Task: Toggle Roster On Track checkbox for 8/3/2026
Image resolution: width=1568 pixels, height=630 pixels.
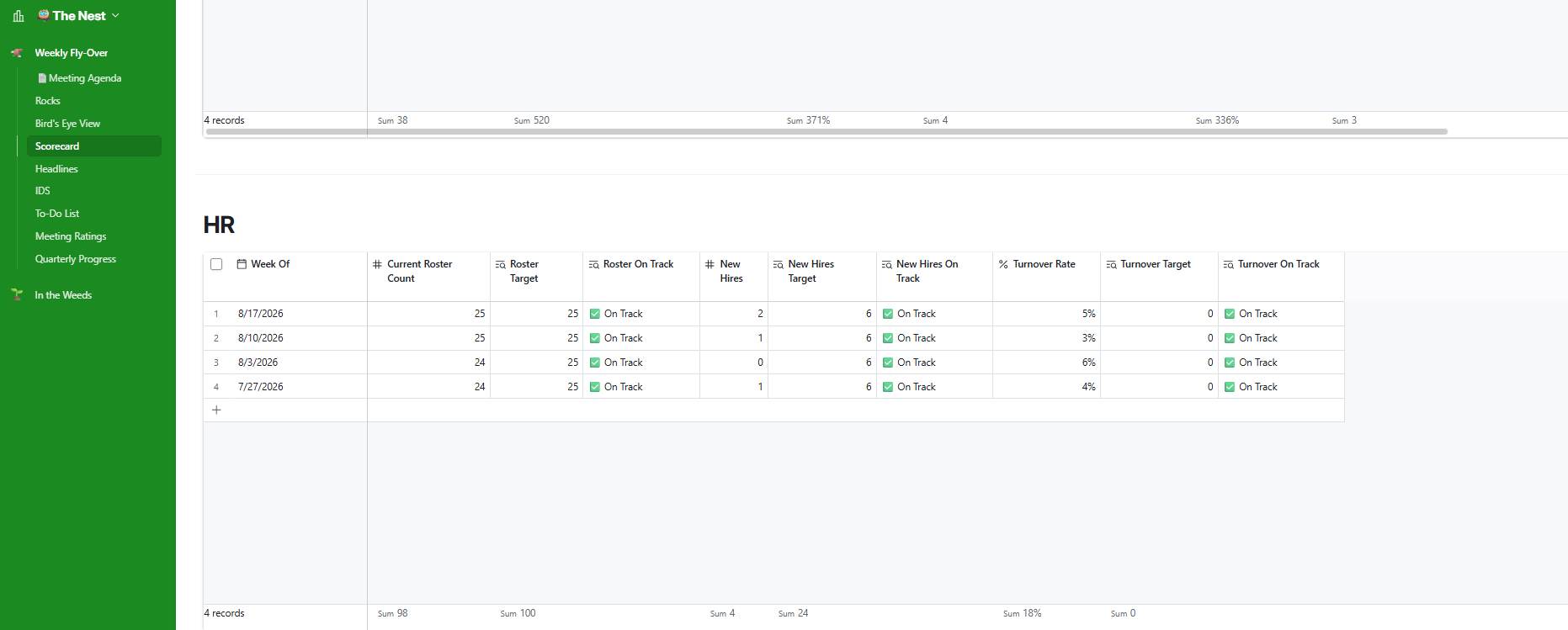Action: [x=595, y=363]
